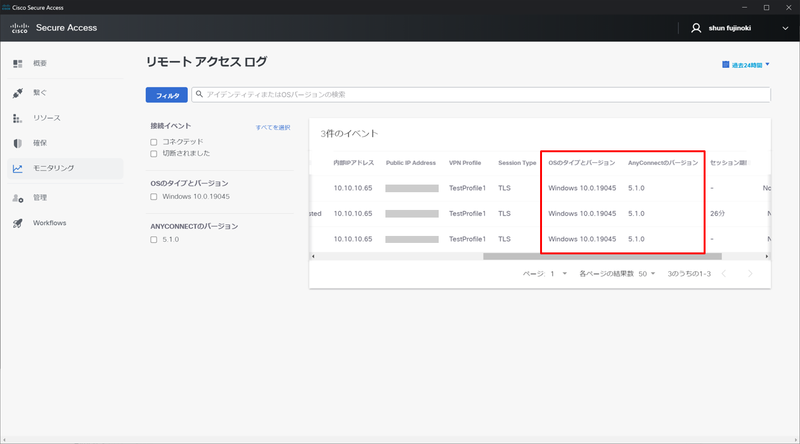Click the Secure Access title in header

click(66, 28)
